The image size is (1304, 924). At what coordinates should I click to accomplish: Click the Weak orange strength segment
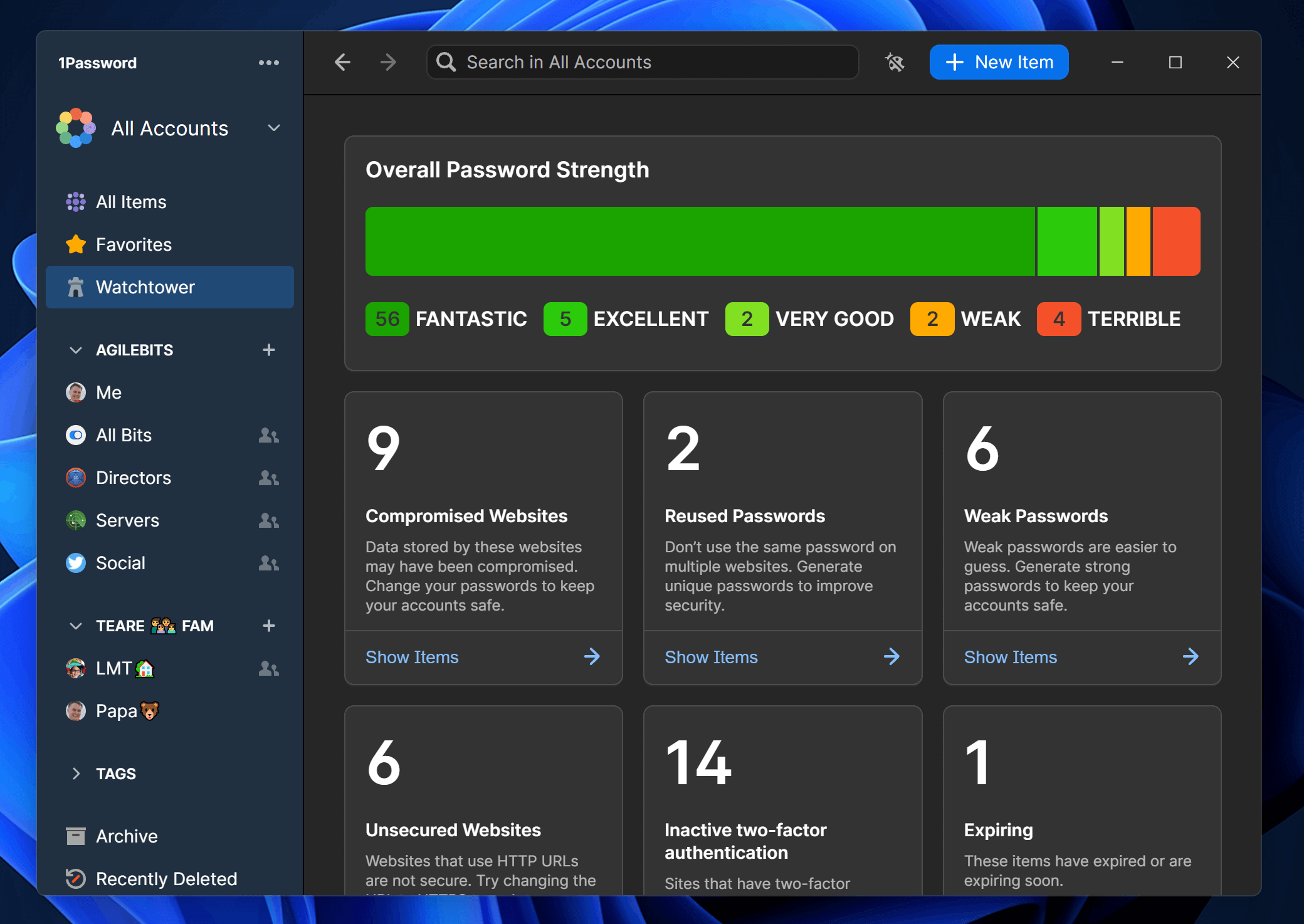click(1139, 241)
